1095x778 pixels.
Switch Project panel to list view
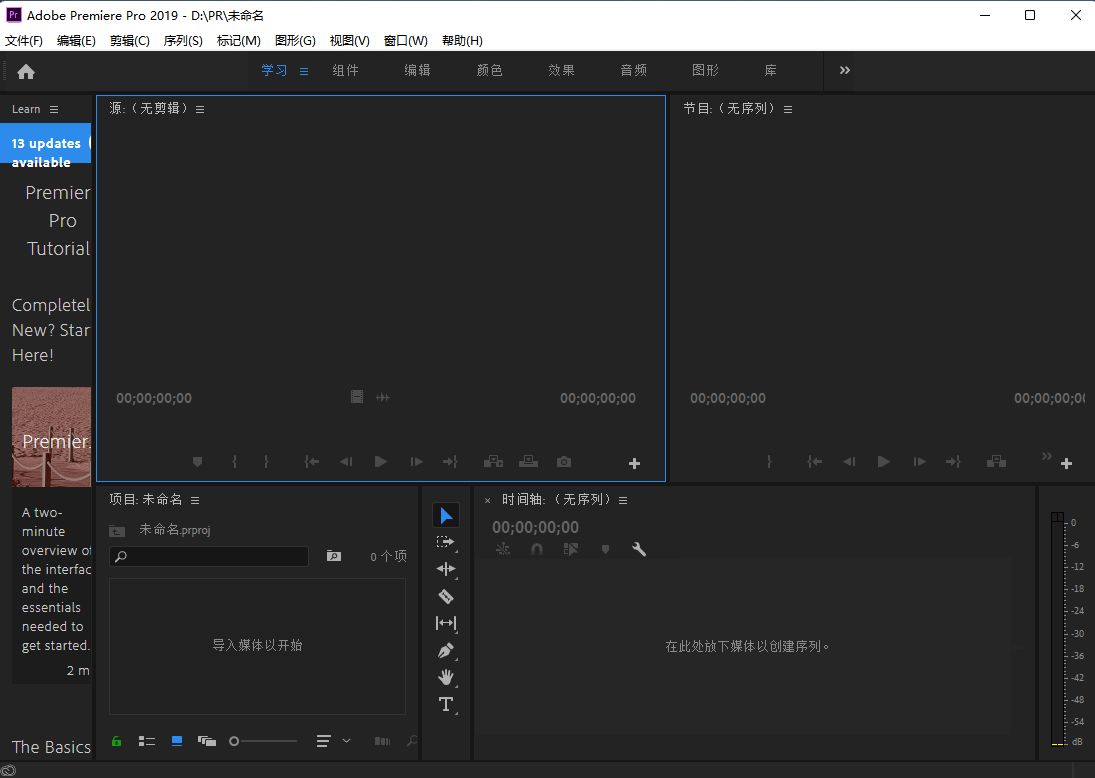(147, 741)
